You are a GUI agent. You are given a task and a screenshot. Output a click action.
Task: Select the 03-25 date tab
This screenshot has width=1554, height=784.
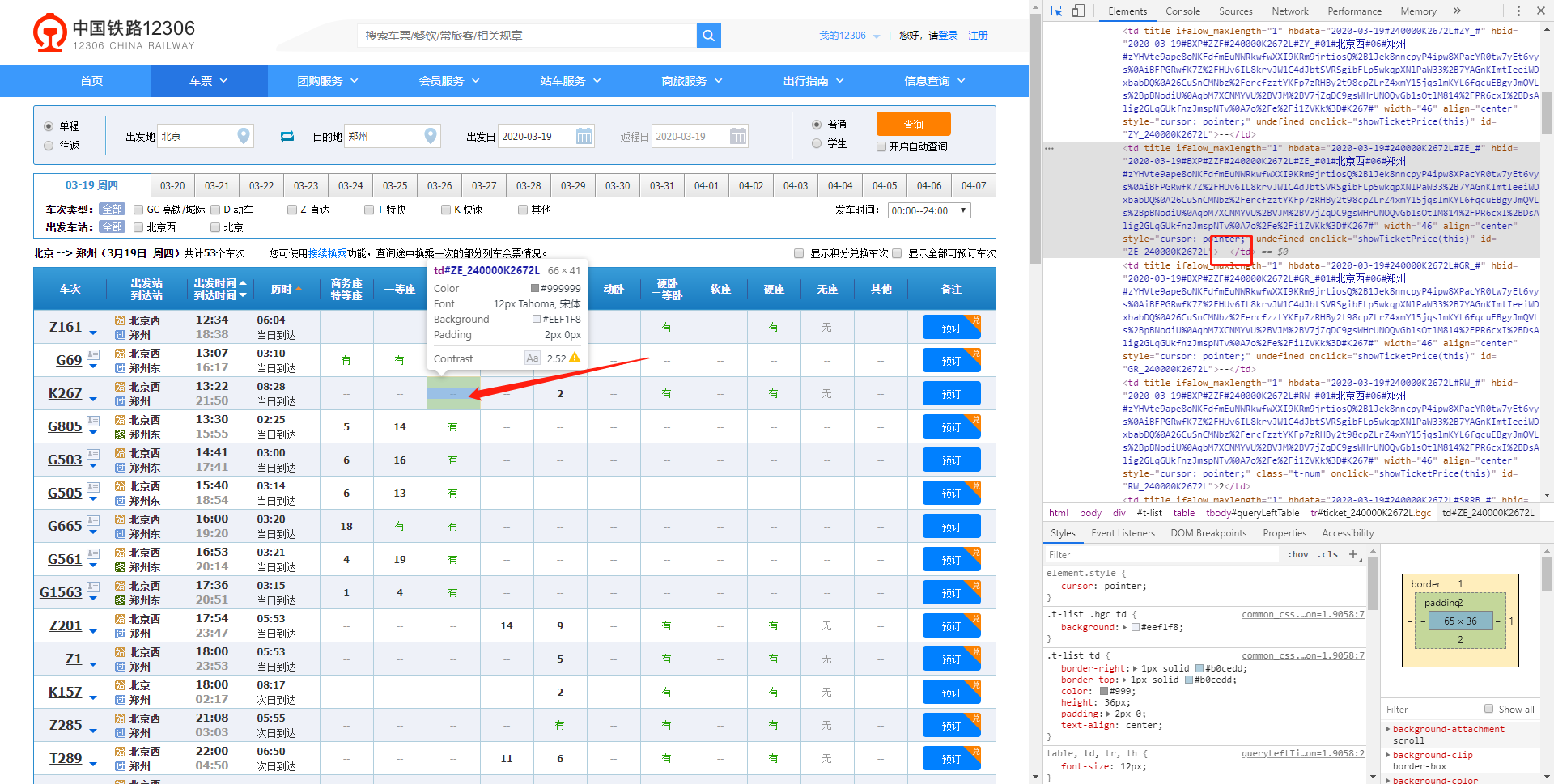click(x=395, y=186)
